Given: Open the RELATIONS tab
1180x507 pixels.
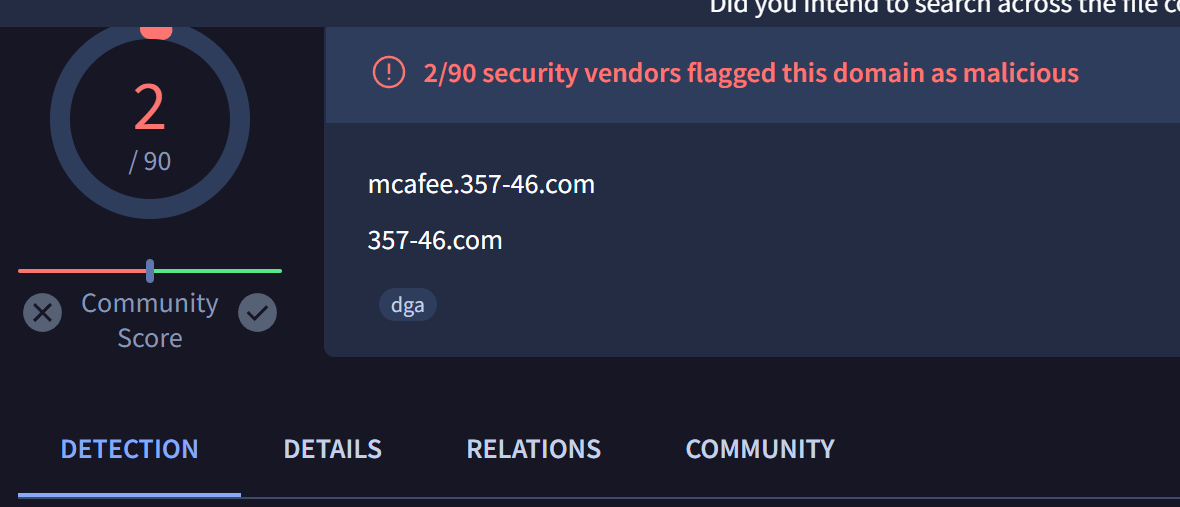Looking at the screenshot, I should pyautogui.click(x=534, y=449).
